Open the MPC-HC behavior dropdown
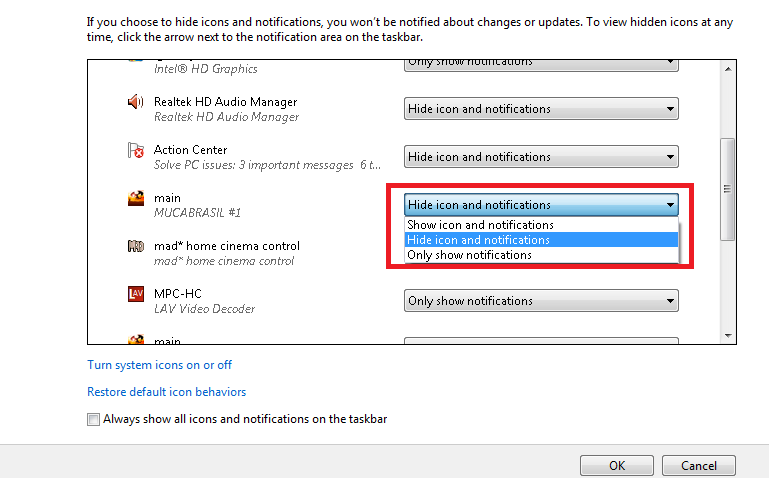769x478 pixels. tap(541, 301)
